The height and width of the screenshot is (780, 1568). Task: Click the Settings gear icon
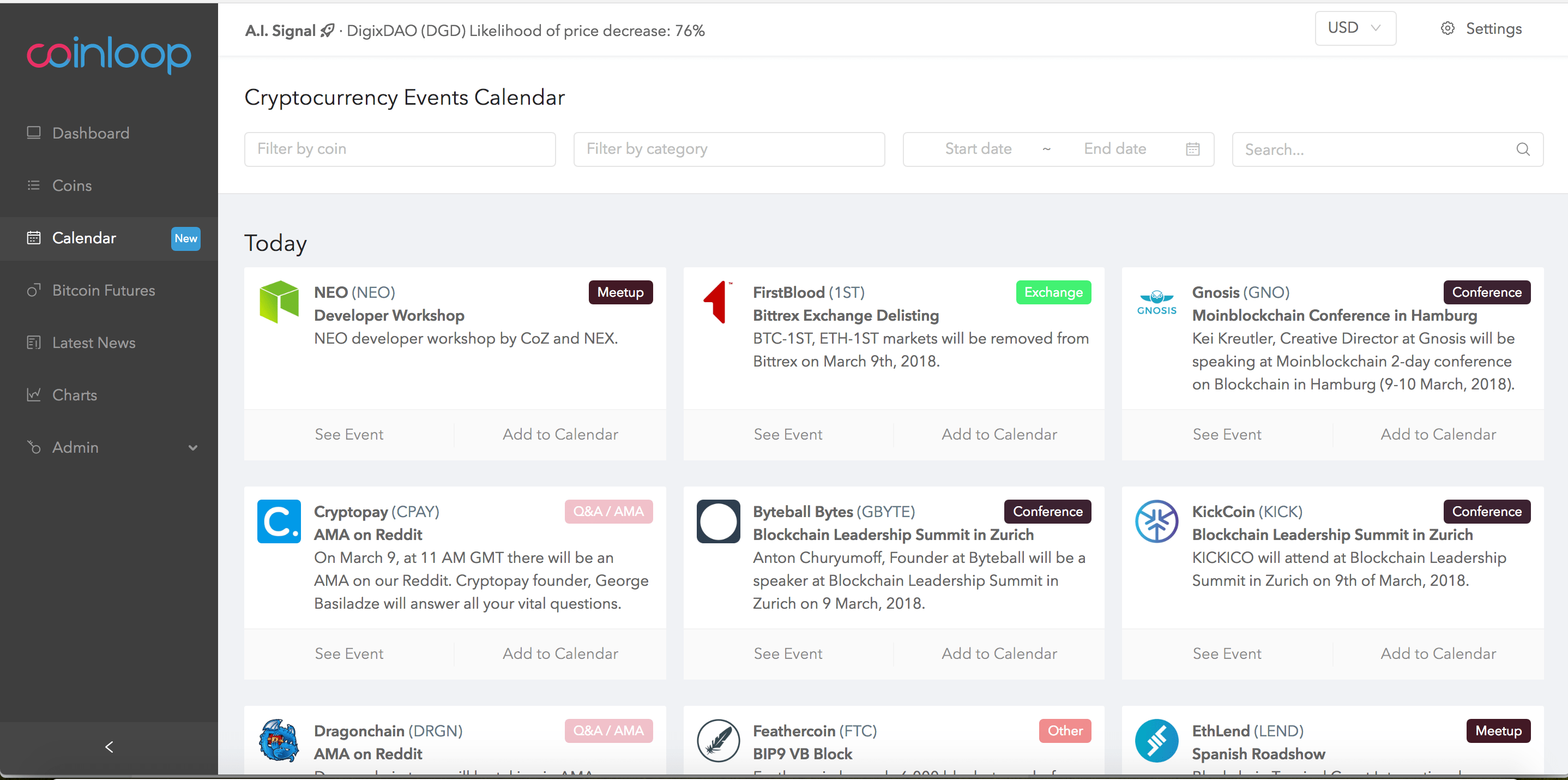point(1448,28)
